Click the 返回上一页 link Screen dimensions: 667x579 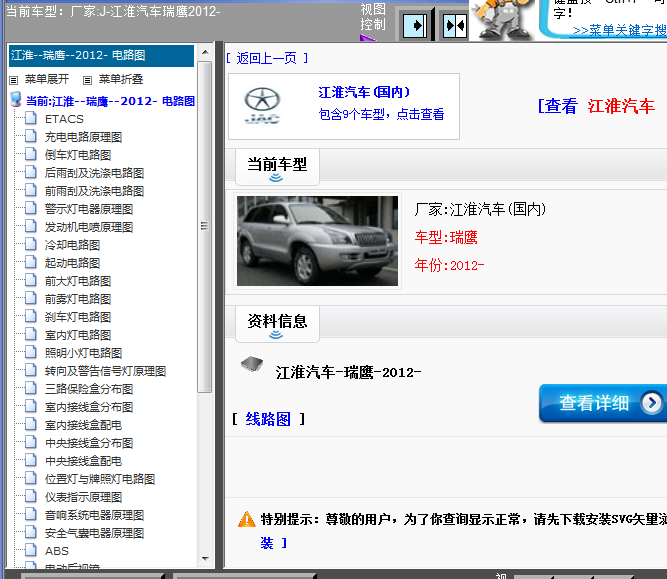(267, 58)
